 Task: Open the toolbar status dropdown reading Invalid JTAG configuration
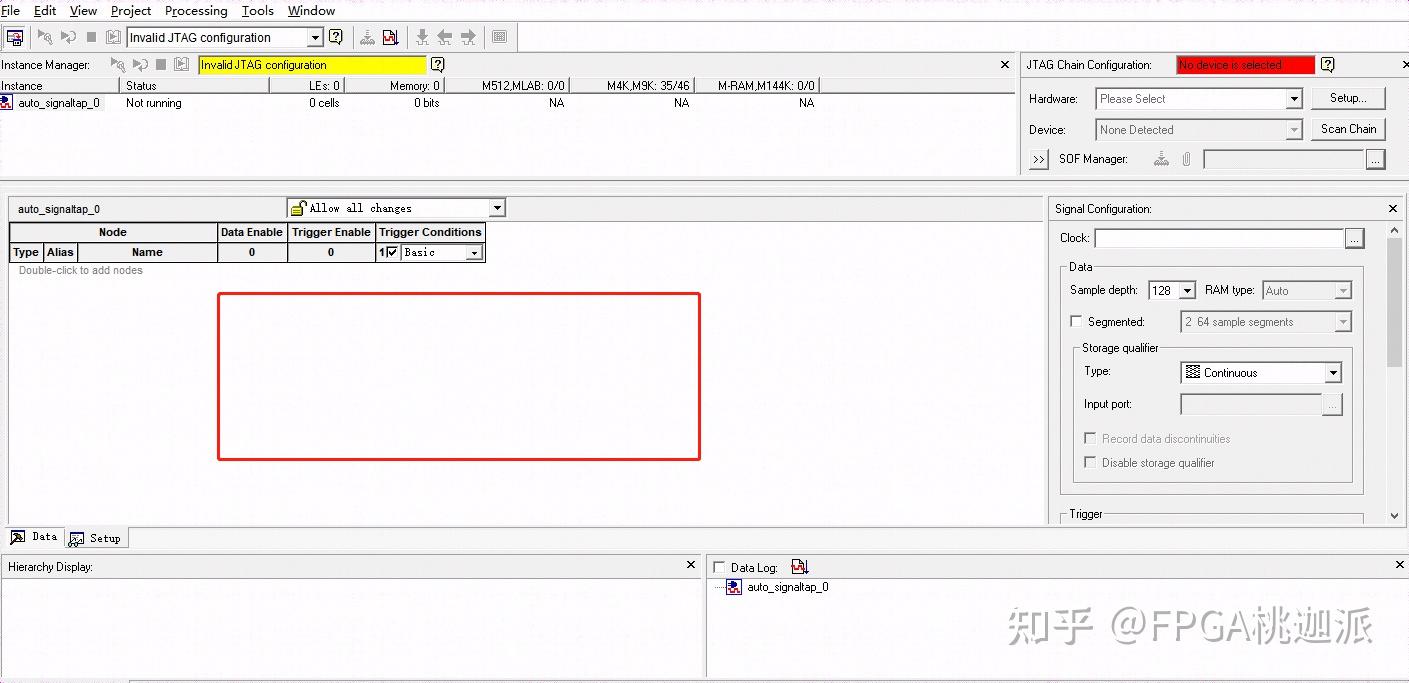click(225, 38)
